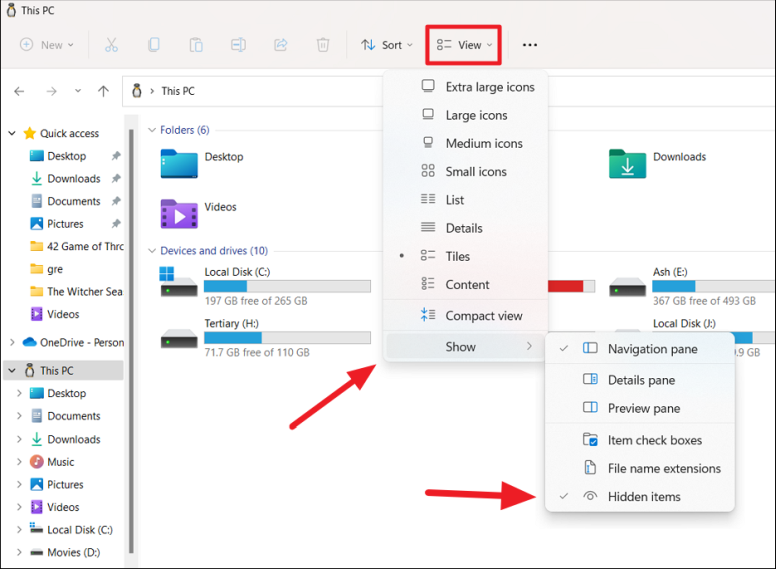Click the Share icon in toolbar
The image size is (776, 569).
click(281, 45)
